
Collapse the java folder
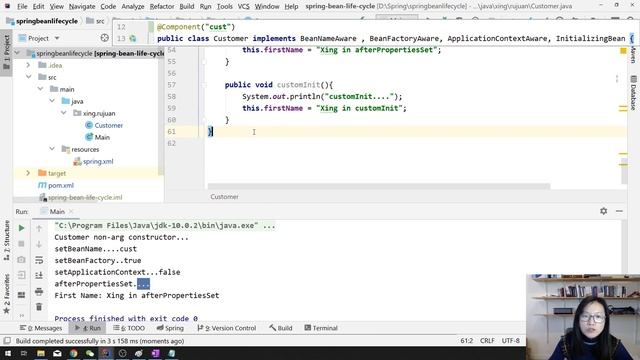52,100
